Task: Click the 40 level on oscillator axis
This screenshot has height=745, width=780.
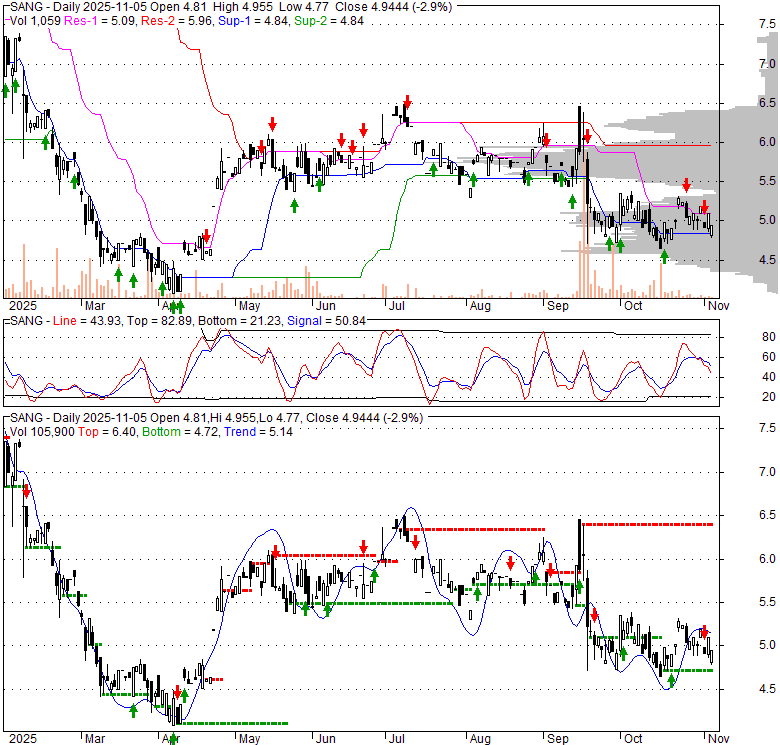Action: click(769, 377)
